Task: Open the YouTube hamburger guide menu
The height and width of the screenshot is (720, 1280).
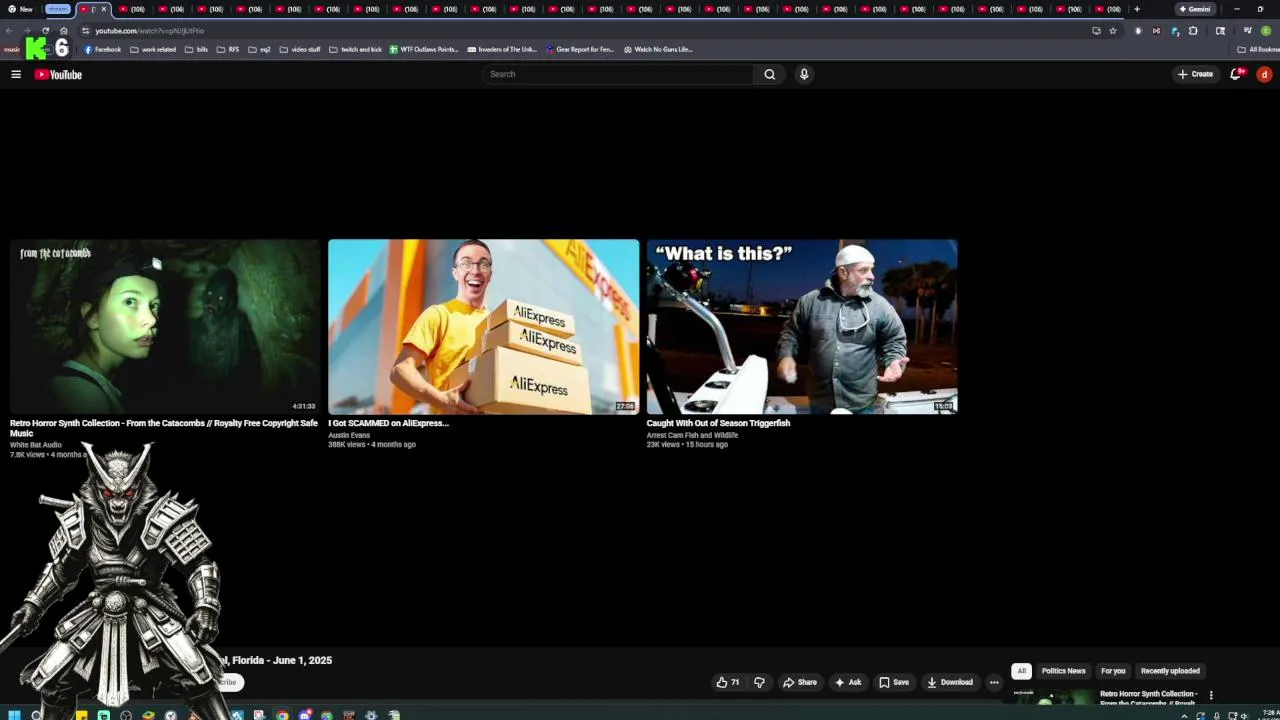Action: tap(16, 74)
